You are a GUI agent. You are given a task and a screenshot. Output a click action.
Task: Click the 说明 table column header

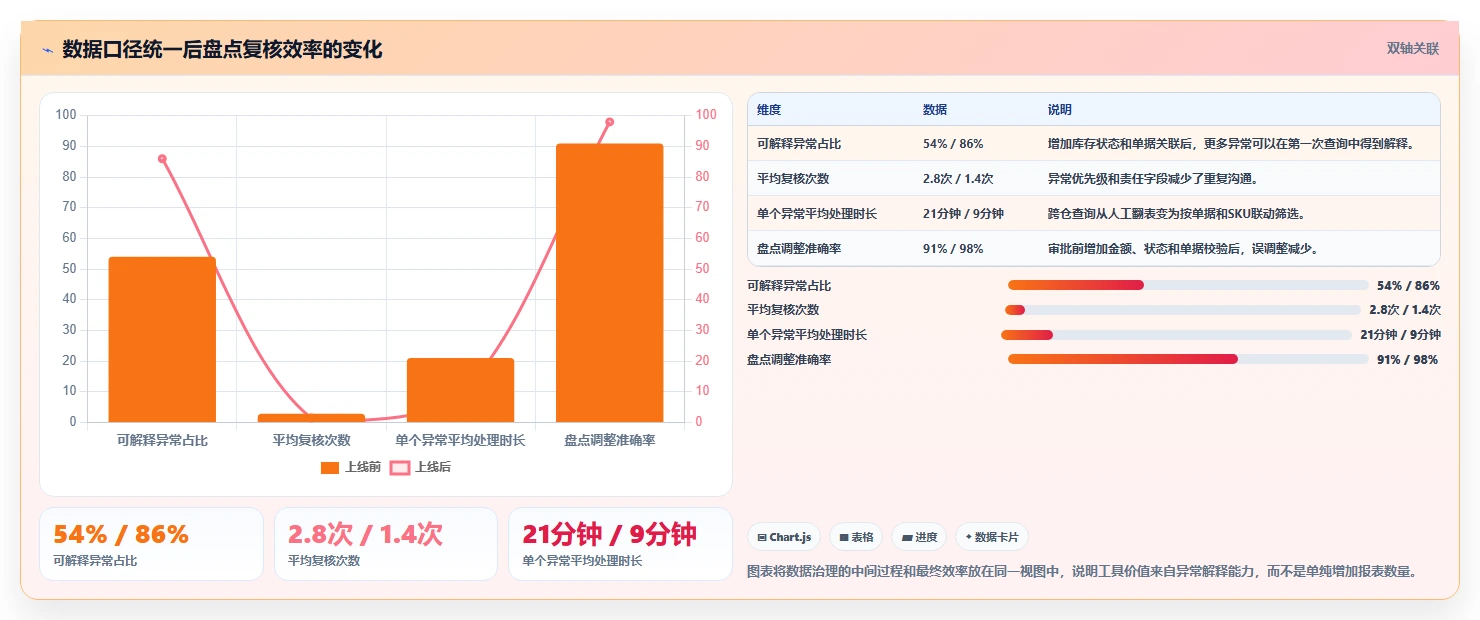tap(1060, 109)
